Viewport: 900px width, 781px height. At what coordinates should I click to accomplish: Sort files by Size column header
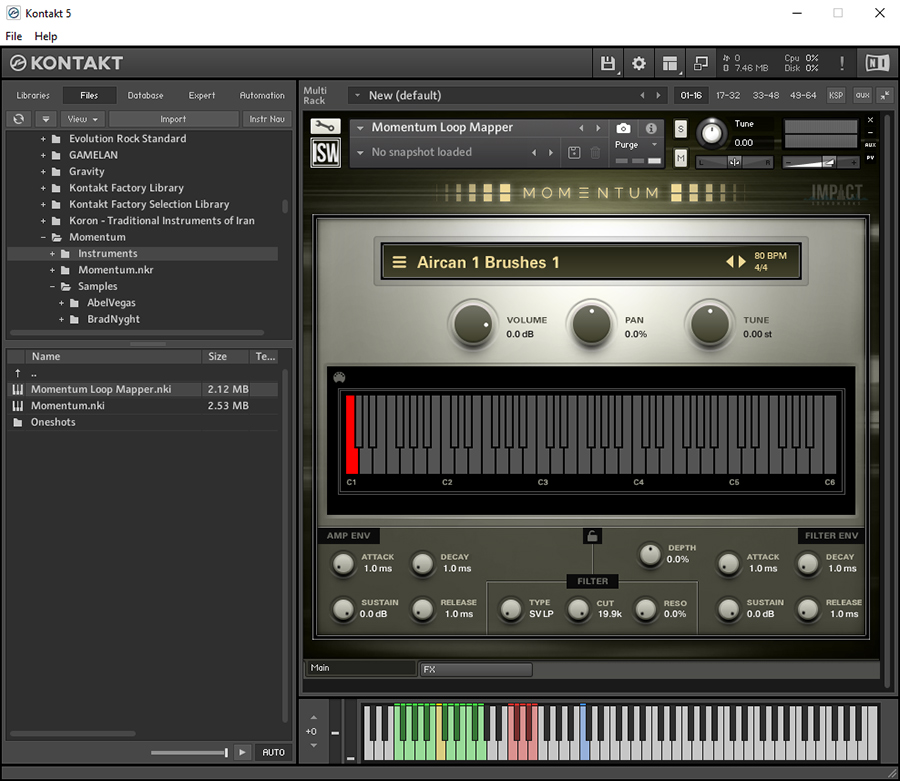pyautogui.click(x=226, y=356)
